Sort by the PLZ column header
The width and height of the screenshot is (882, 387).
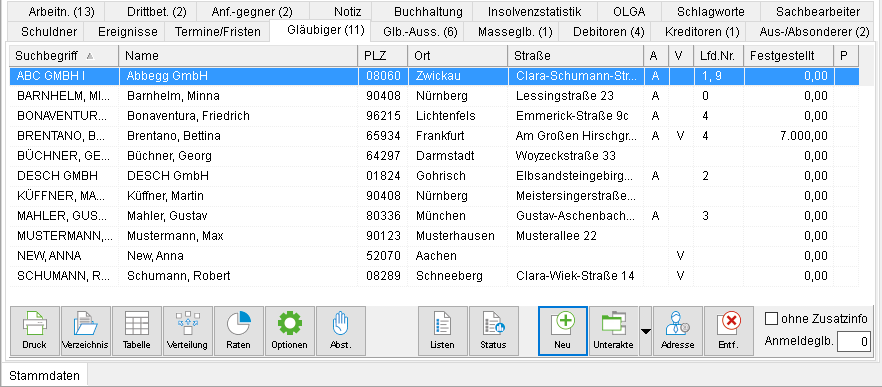tap(382, 56)
